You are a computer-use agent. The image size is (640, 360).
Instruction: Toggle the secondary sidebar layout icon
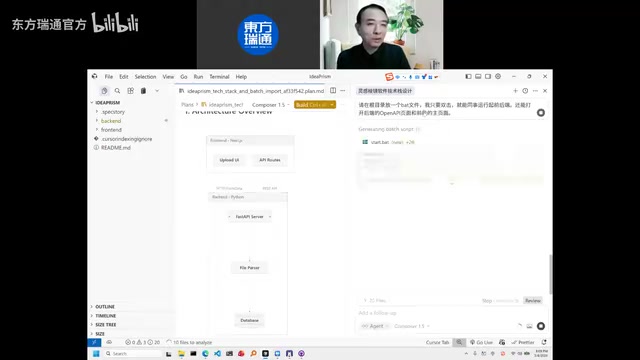pos(488,76)
